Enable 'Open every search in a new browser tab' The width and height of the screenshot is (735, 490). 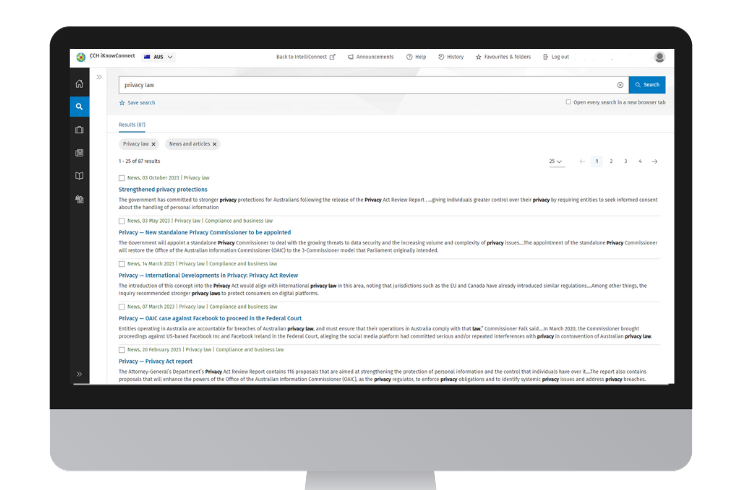tap(569, 102)
